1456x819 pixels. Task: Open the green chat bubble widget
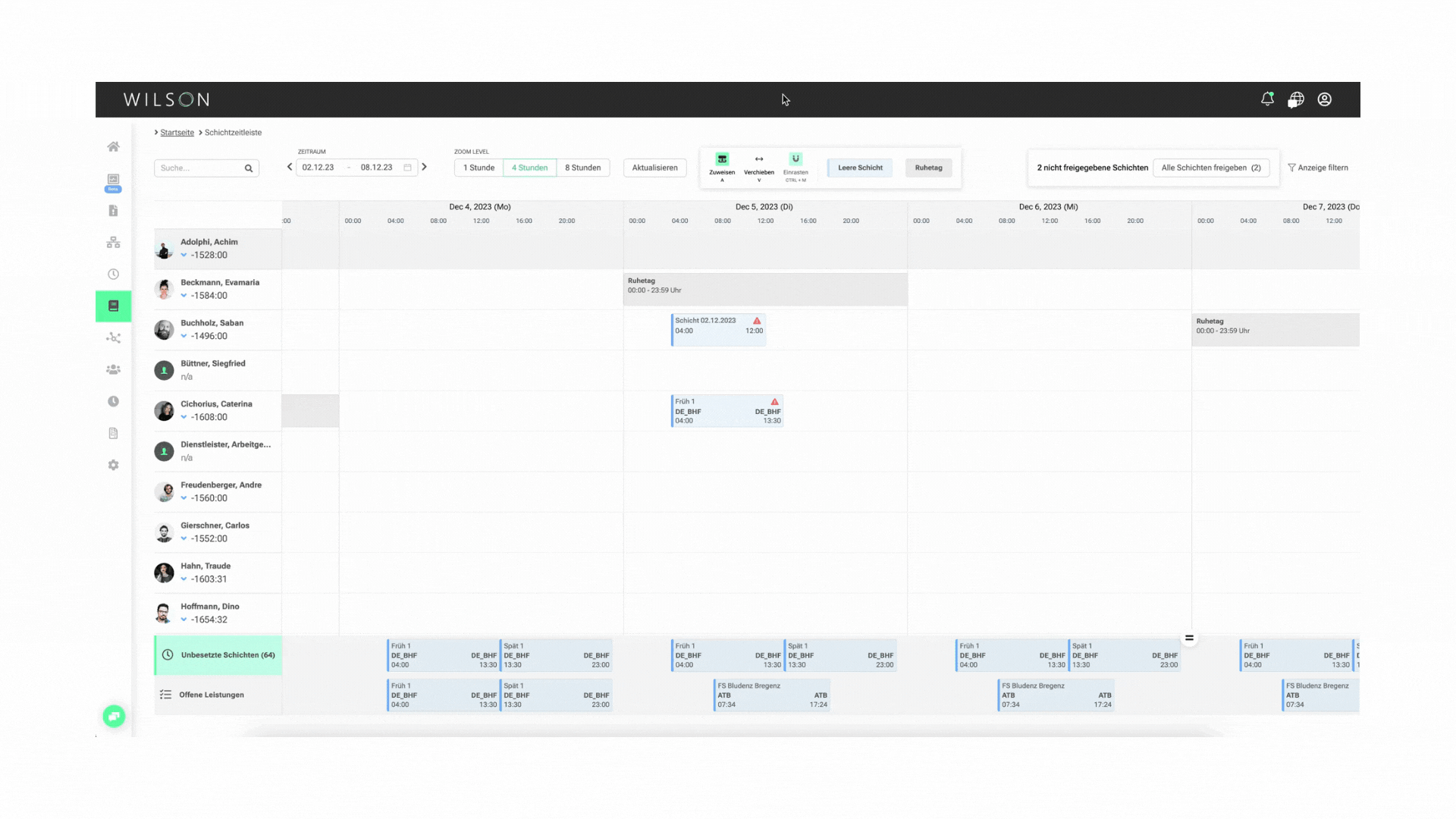[114, 717]
